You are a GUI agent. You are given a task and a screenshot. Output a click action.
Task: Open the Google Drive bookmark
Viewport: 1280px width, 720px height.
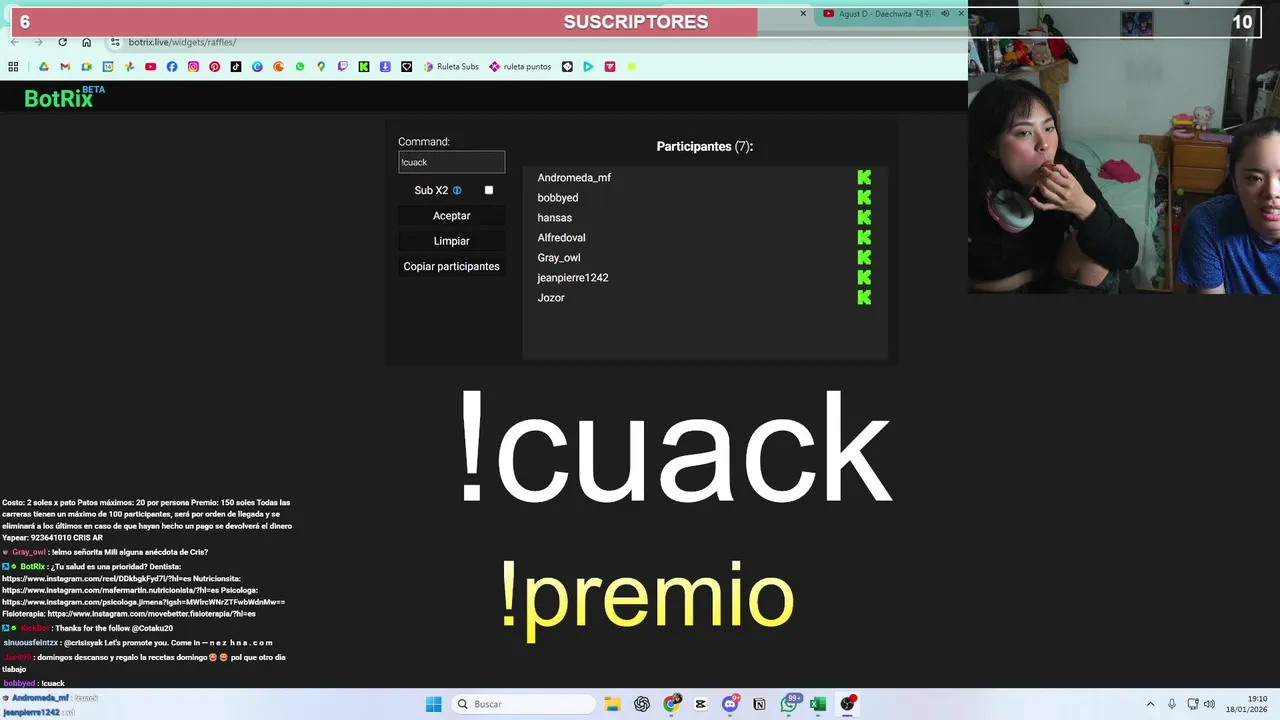tap(44, 67)
